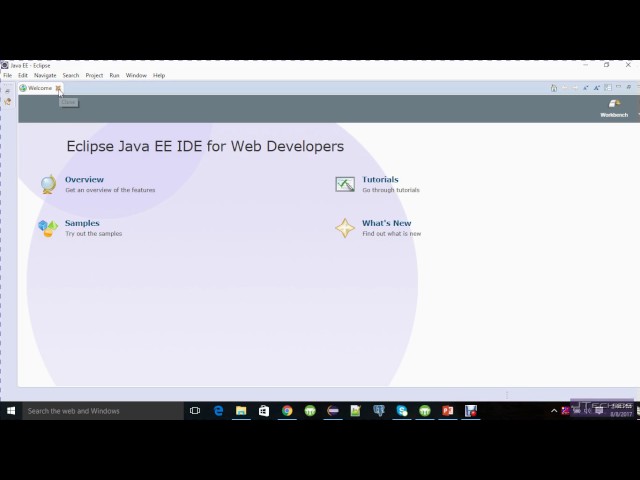The width and height of the screenshot is (640, 480).
Task: Reduce font size with small A icon
Action: tap(586, 88)
